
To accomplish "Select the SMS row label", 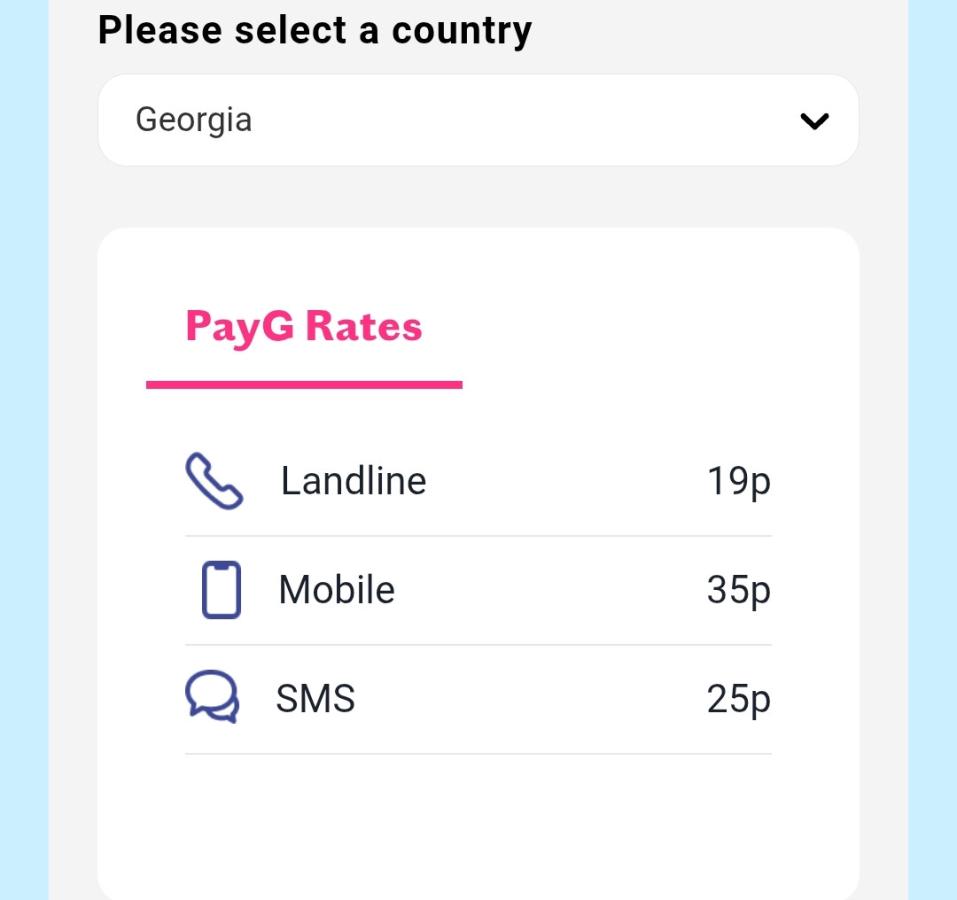I will [315, 698].
